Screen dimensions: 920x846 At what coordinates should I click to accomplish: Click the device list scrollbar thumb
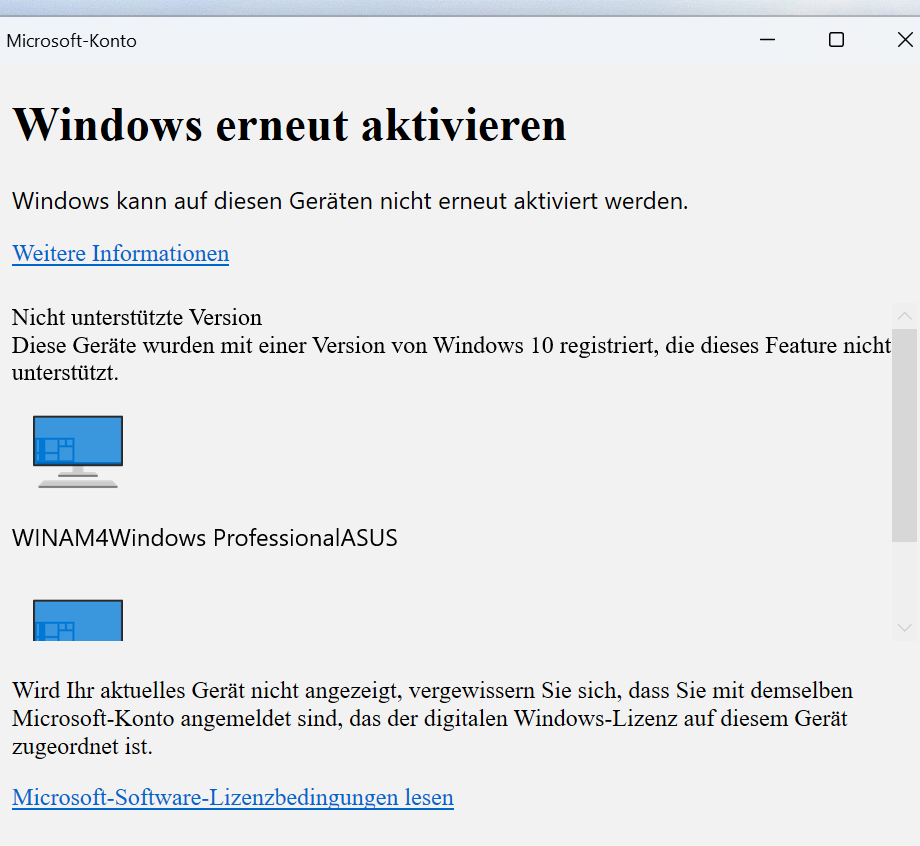(x=904, y=435)
